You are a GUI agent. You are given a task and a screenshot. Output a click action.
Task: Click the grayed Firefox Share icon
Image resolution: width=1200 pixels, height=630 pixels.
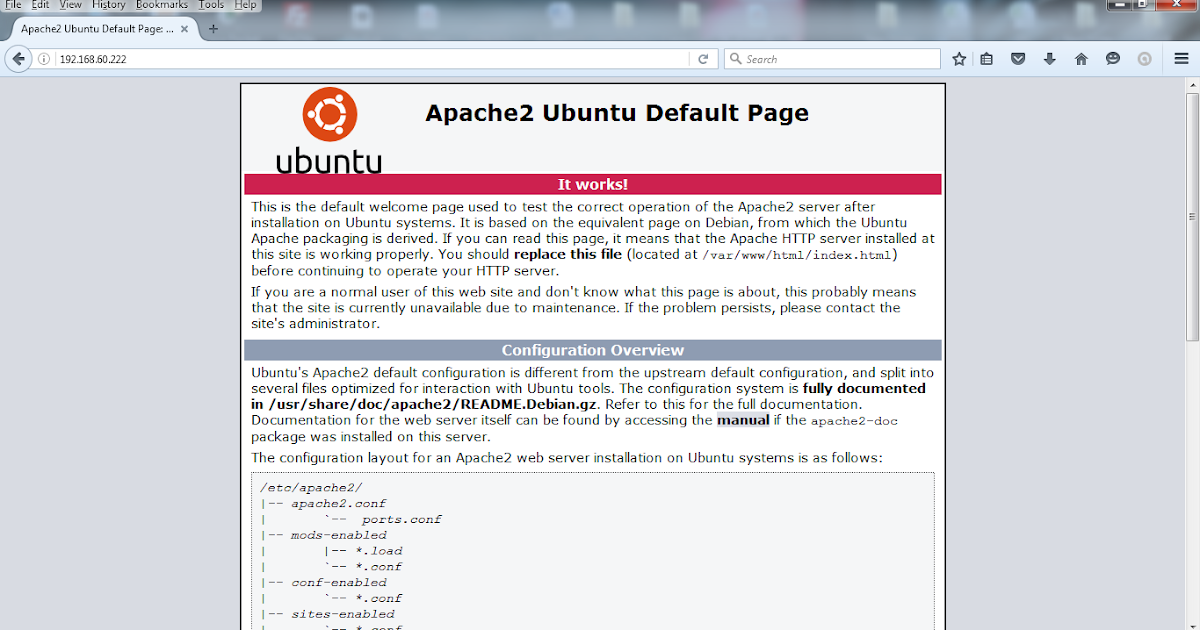pos(1144,58)
